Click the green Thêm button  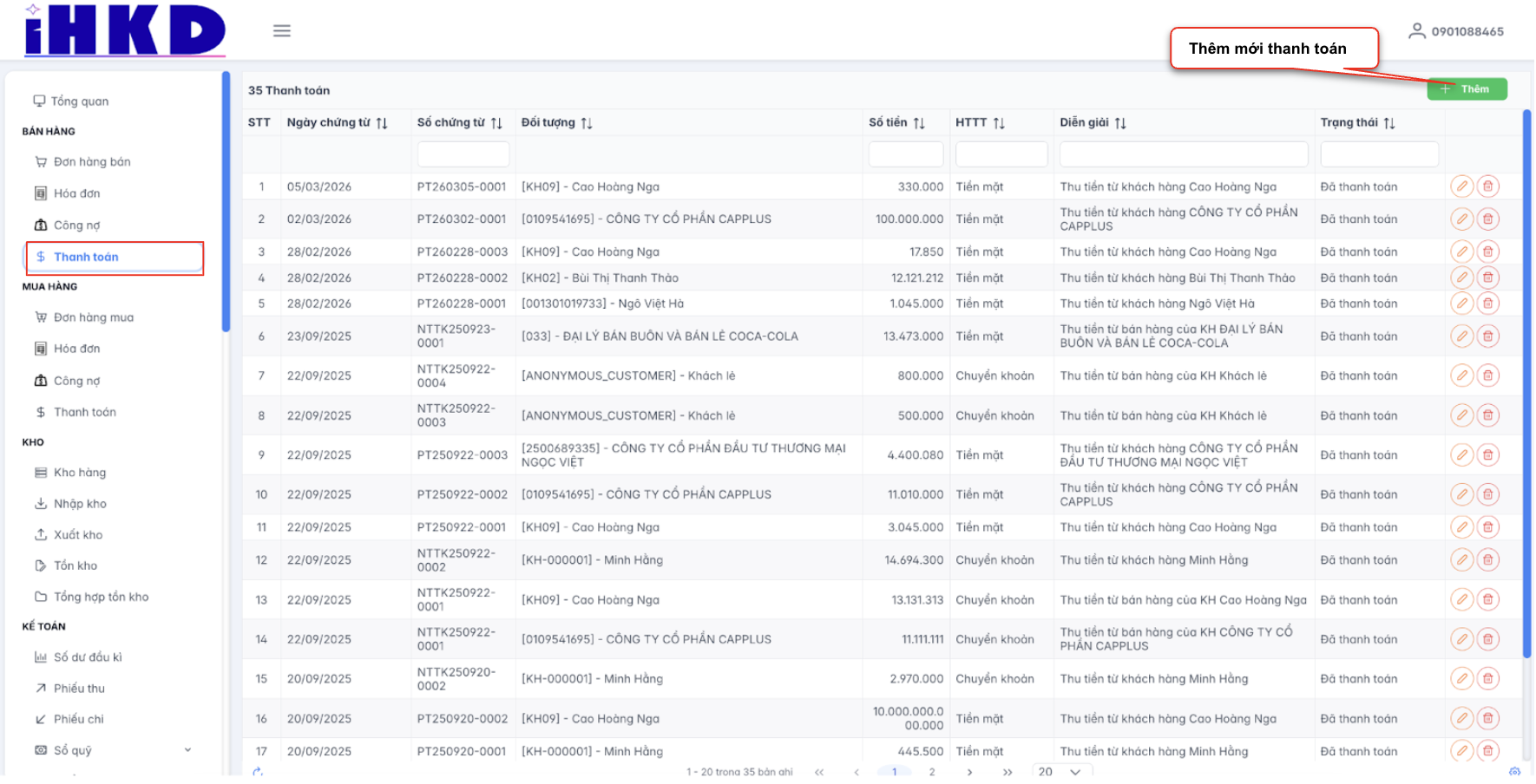[1467, 89]
